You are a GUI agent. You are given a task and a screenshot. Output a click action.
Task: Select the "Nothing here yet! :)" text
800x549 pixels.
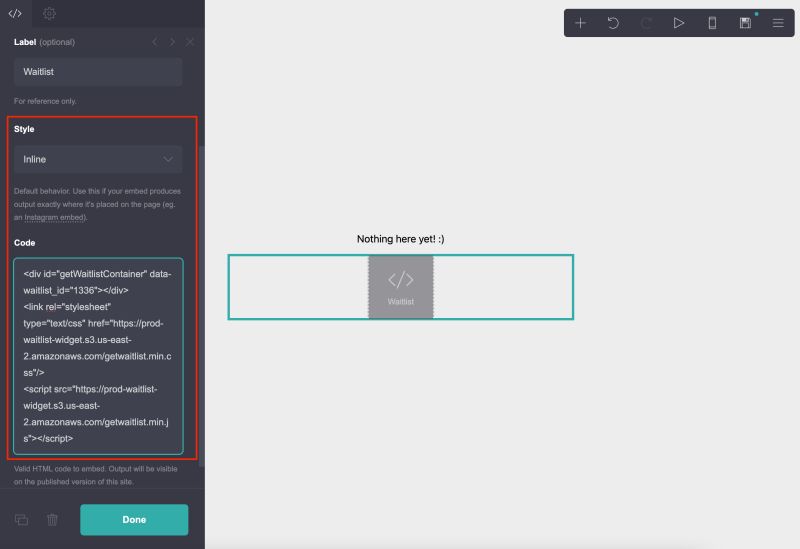coord(401,239)
